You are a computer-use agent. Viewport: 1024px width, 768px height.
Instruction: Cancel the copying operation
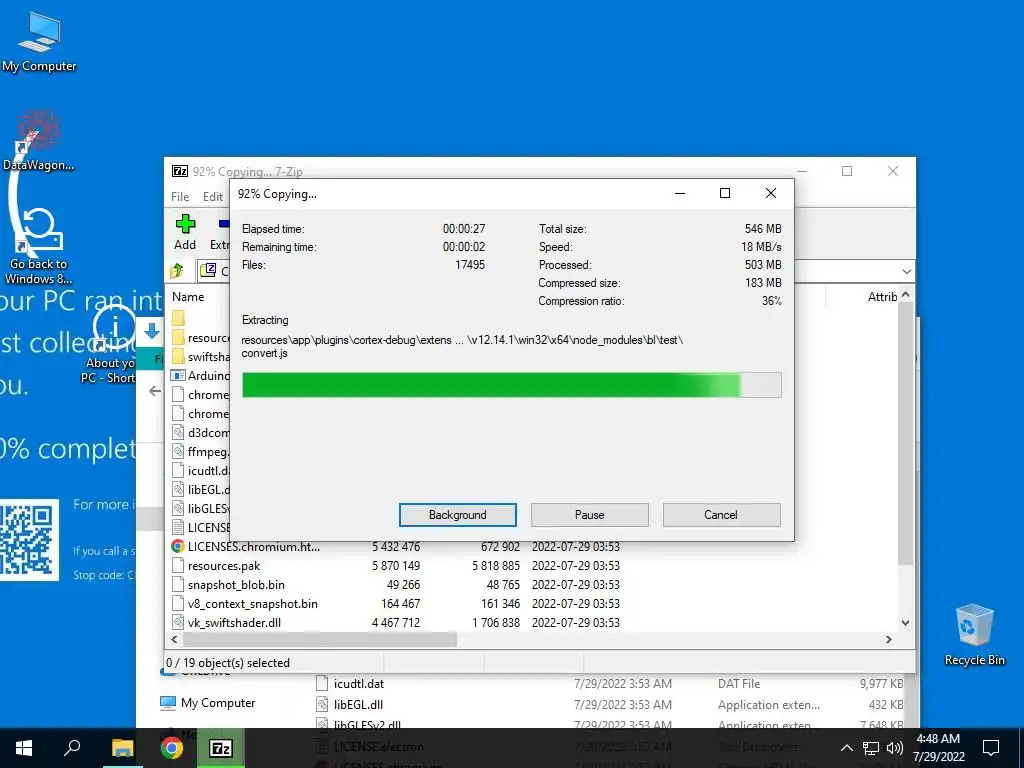tap(721, 515)
